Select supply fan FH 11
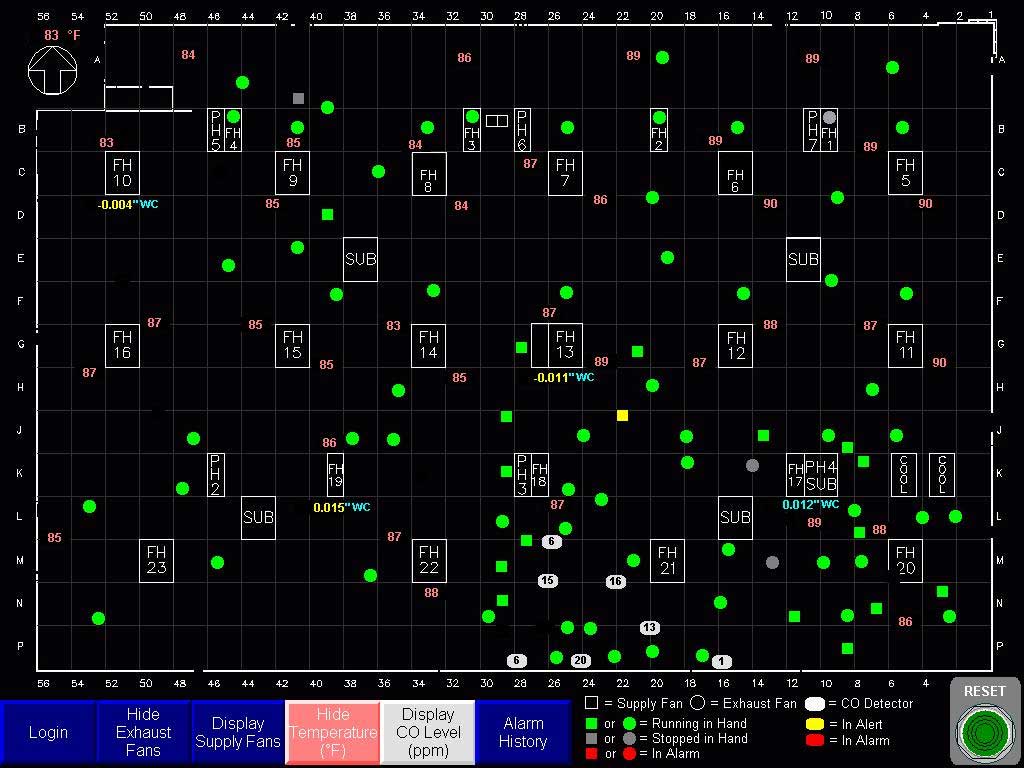 [905, 345]
